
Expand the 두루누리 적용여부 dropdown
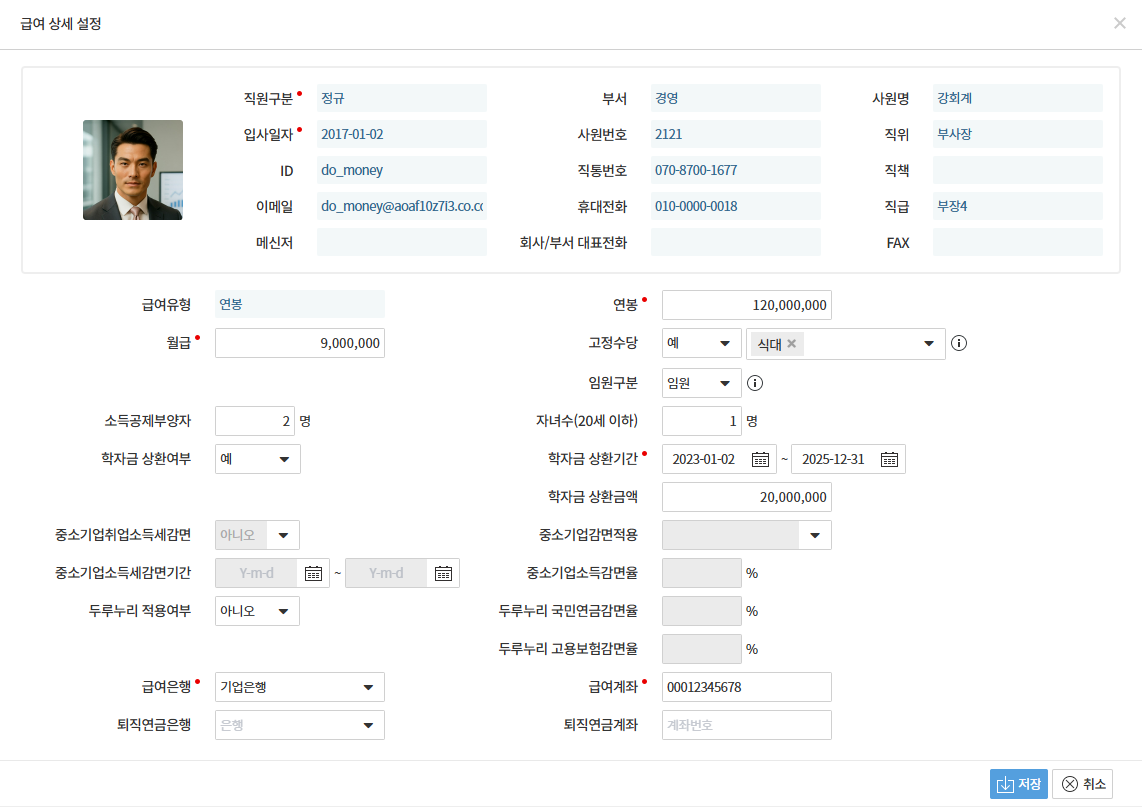click(257, 611)
